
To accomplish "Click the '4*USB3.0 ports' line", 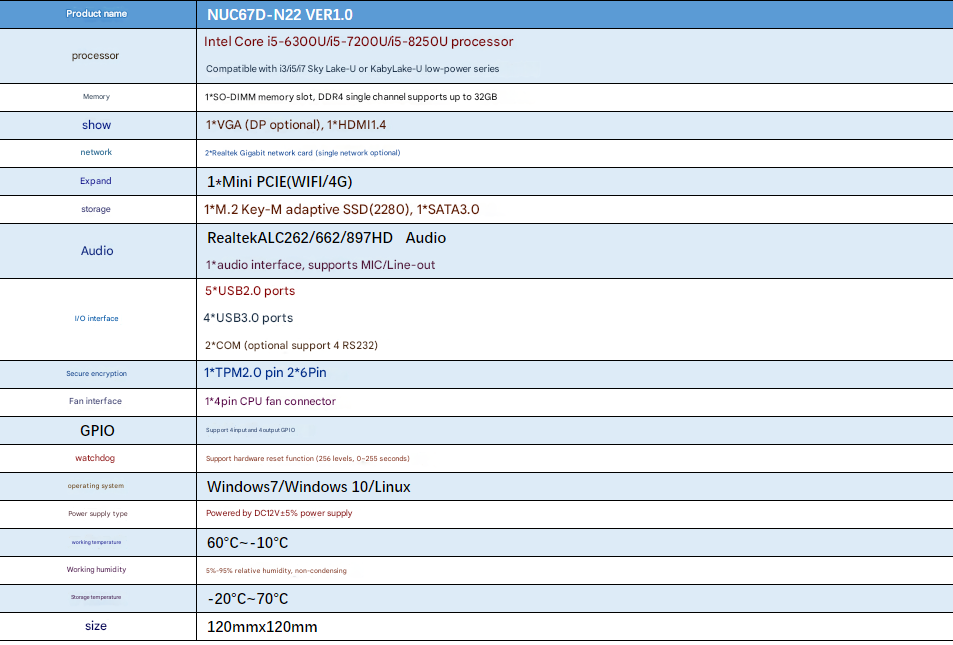I will click(248, 317).
